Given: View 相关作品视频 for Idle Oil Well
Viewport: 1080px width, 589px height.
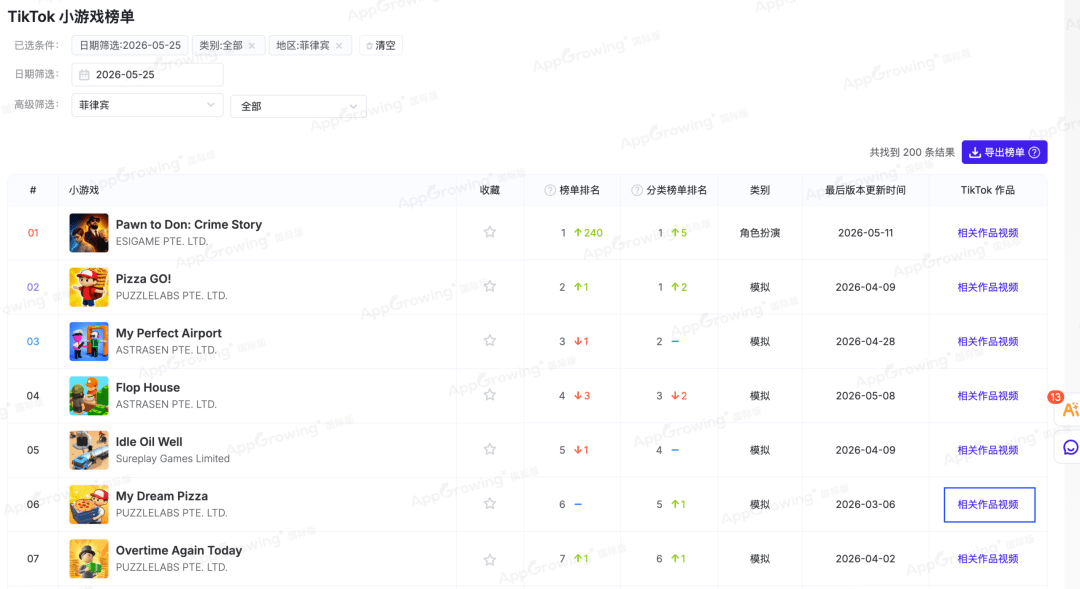Looking at the screenshot, I should click(x=988, y=450).
